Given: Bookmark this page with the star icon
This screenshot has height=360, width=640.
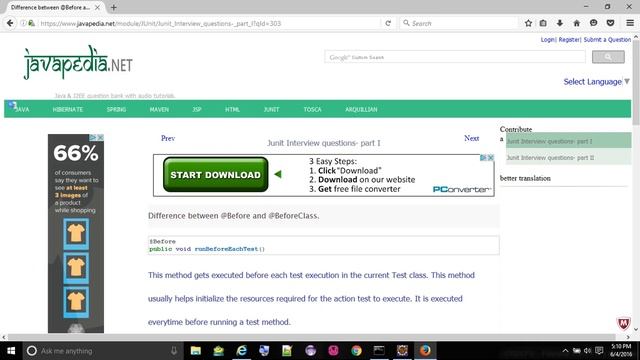Looking at the screenshot, I should click(x=528, y=23).
